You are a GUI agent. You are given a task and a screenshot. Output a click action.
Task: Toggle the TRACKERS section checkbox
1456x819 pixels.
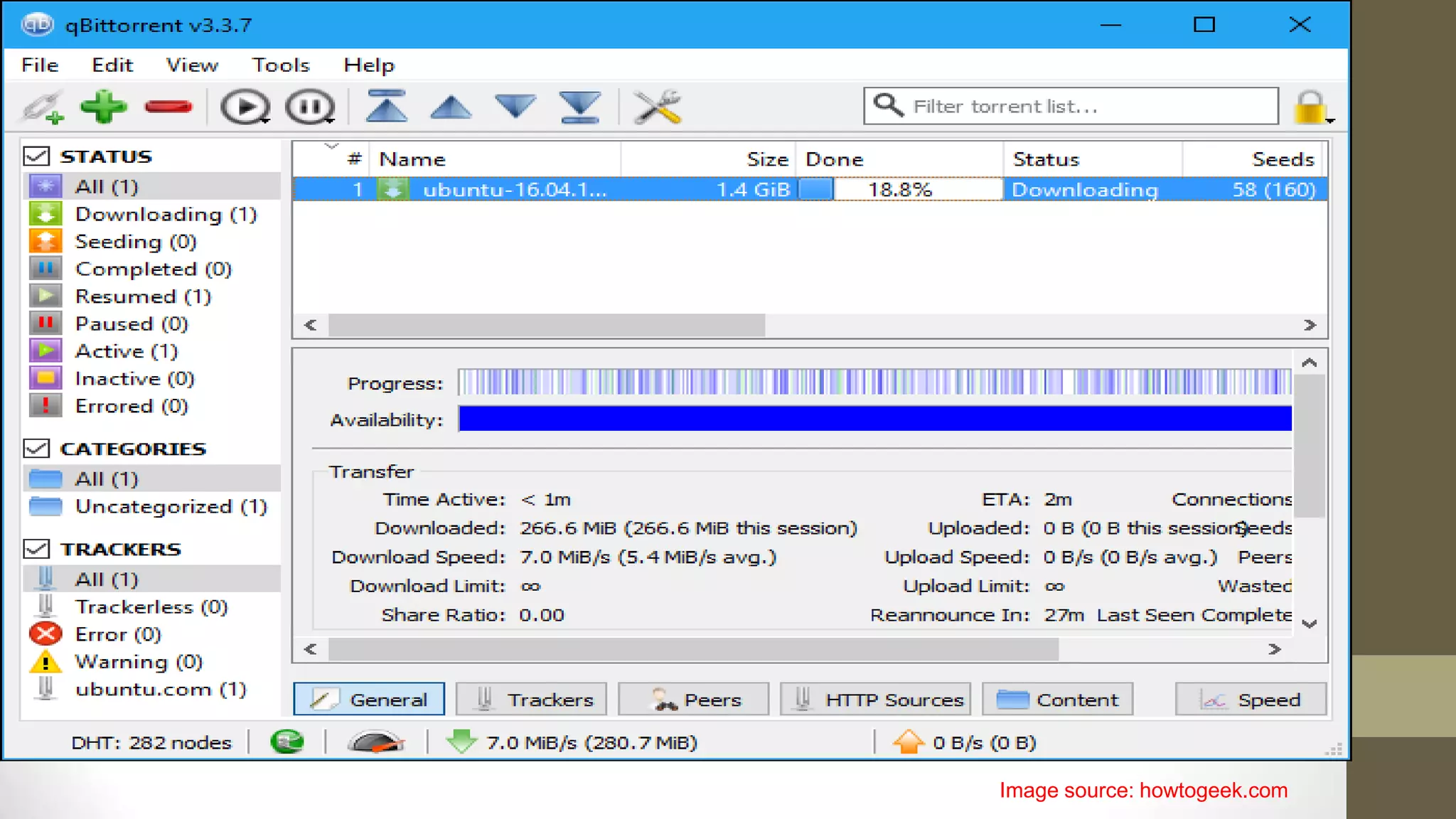point(37,549)
